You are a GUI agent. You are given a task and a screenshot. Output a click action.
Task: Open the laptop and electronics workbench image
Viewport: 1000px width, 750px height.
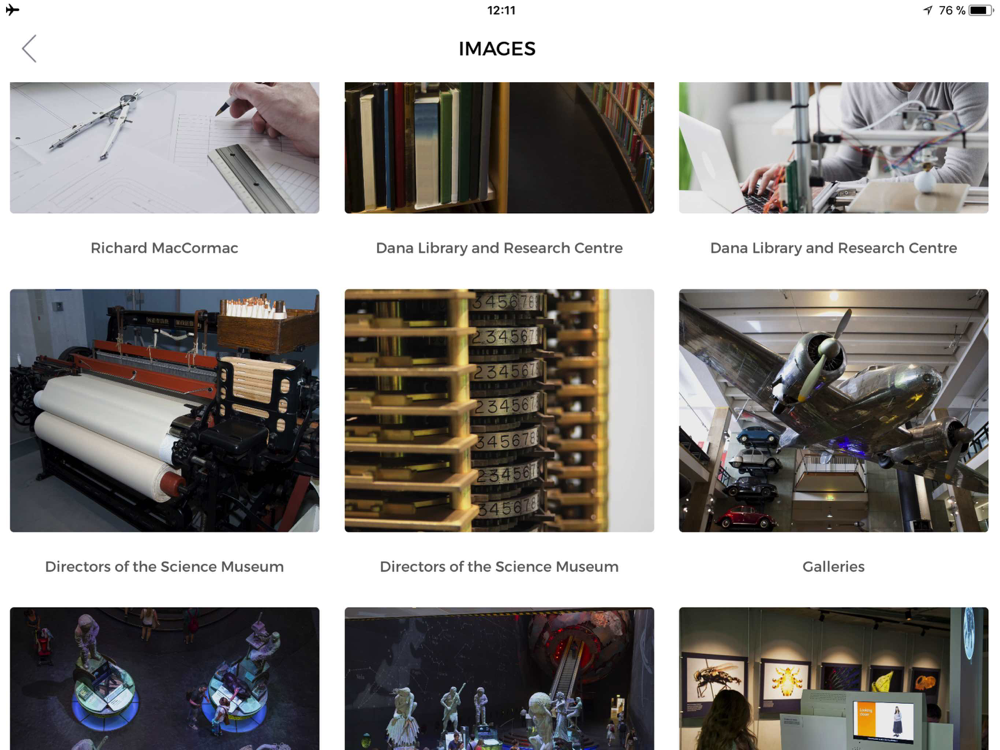834,147
